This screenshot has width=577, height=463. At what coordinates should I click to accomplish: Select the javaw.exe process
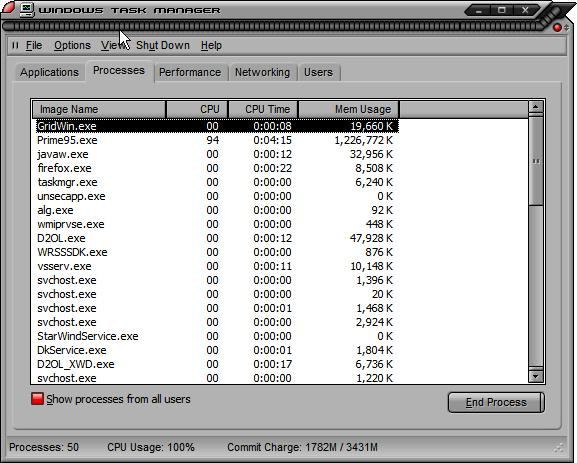point(217,154)
